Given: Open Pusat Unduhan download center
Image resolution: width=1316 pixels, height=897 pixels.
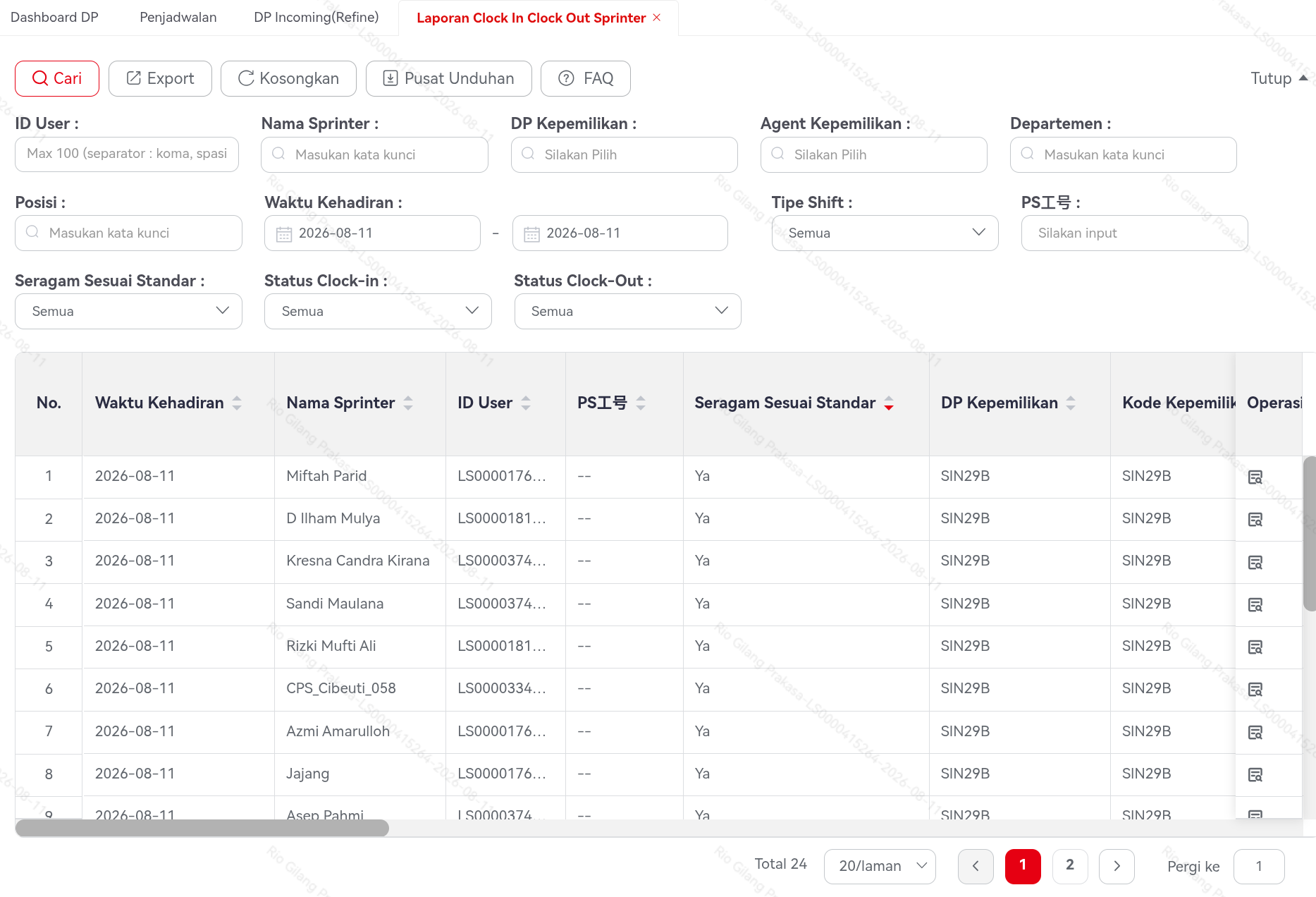Looking at the screenshot, I should (448, 78).
